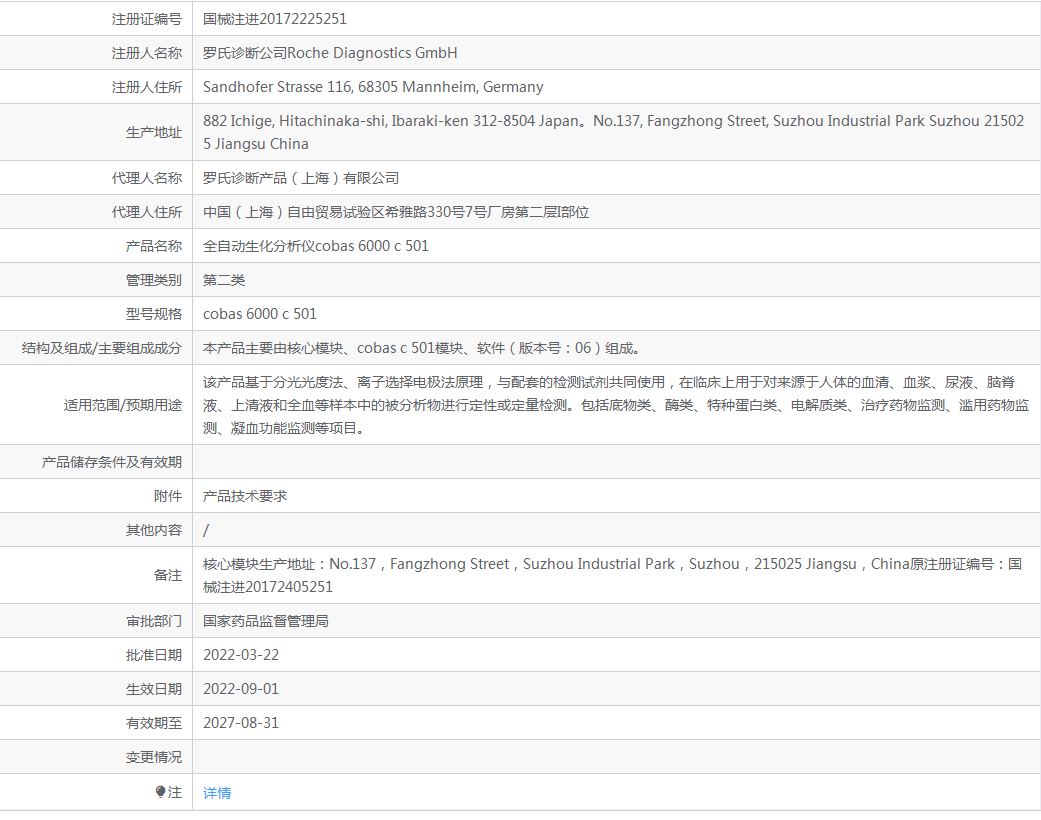Select intended use text 该产品基于分光光度法
Image resolution: width=1041 pixels, height=820 pixels.
[x=273, y=382]
